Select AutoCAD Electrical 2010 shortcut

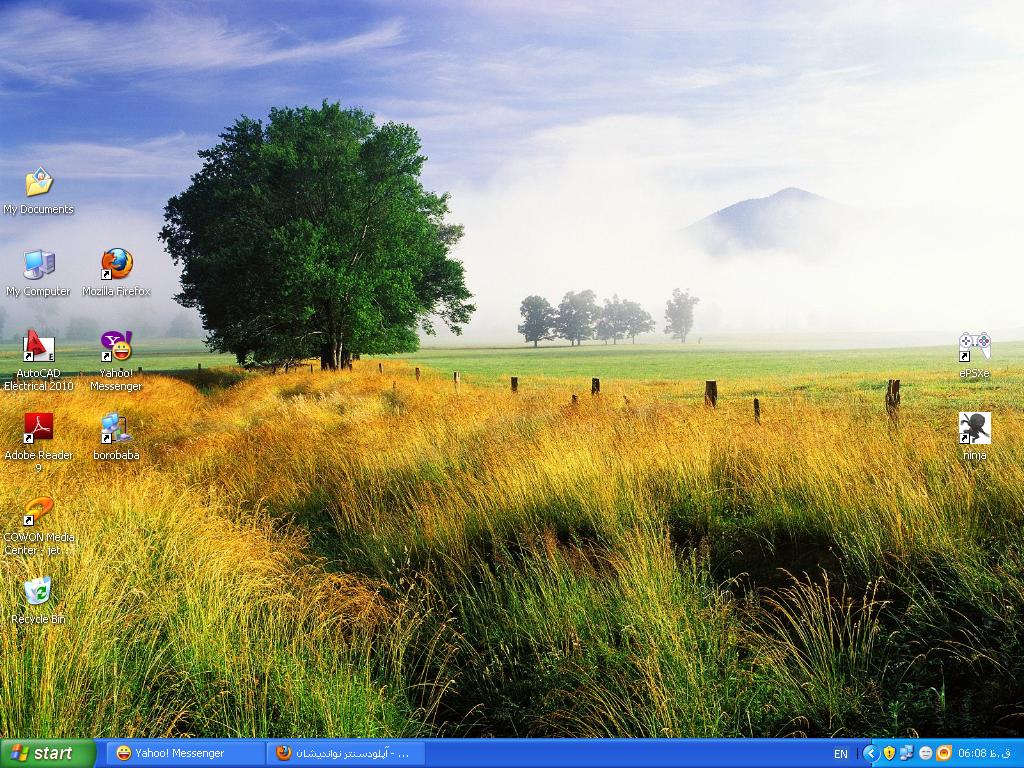38,347
